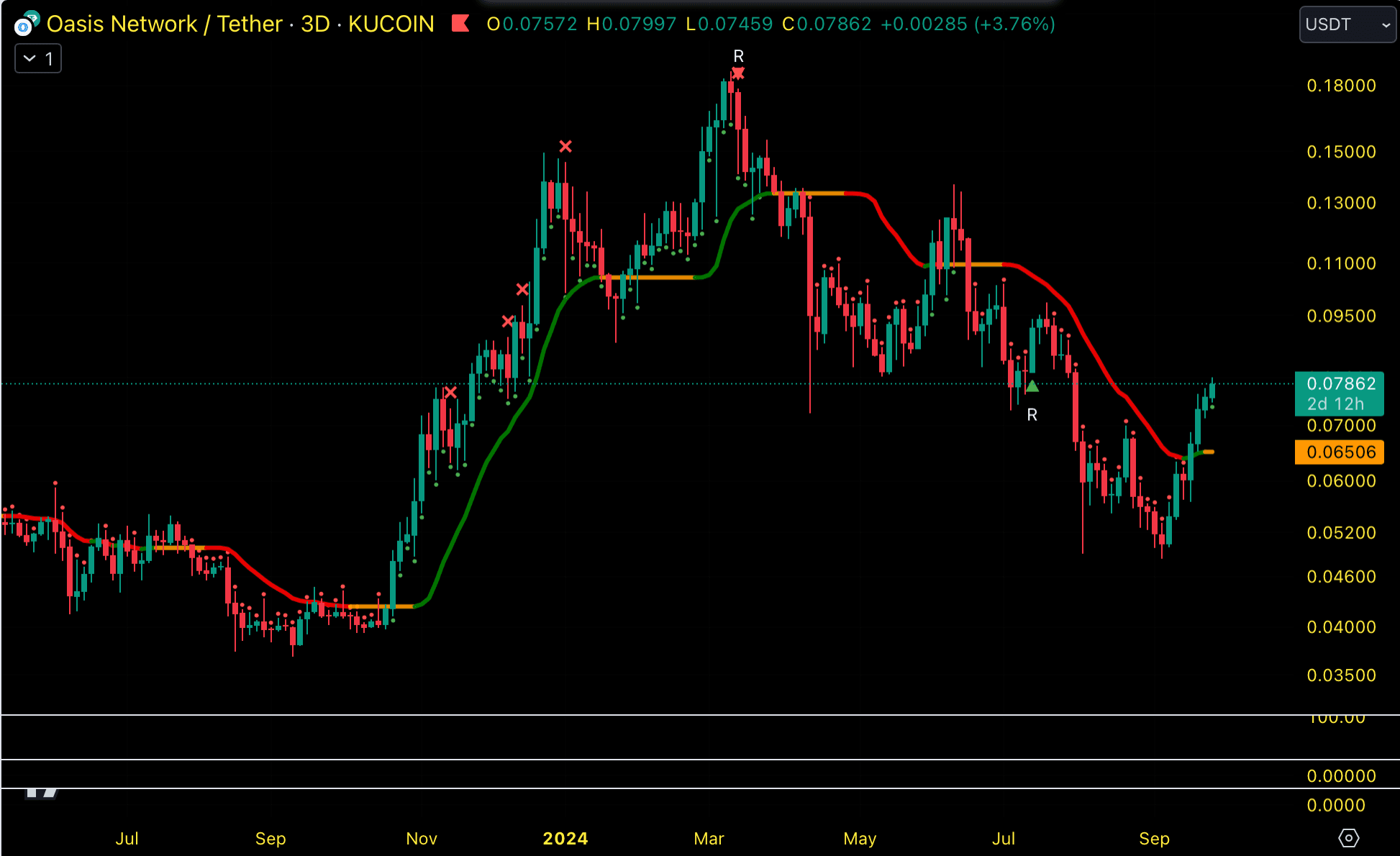Click the 0.18000 price scale label
Viewport: 1400px width, 856px height.
(1341, 86)
